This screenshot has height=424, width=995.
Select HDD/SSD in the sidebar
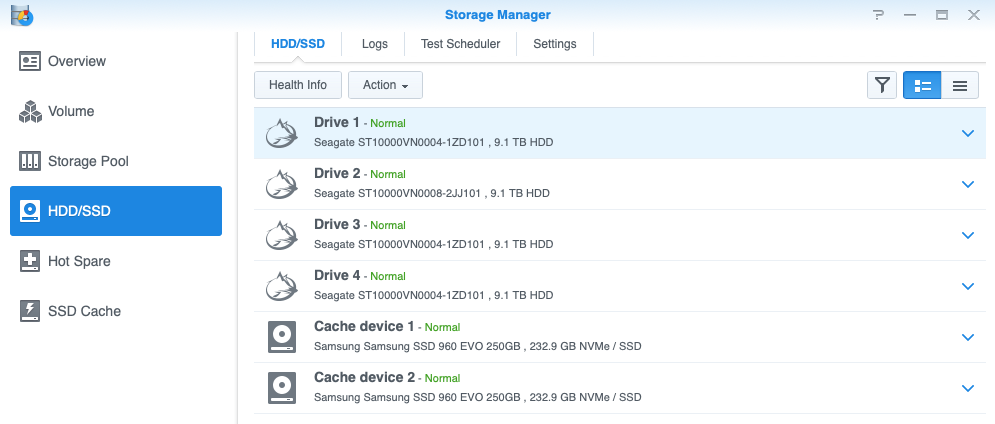click(x=116, y=211)
